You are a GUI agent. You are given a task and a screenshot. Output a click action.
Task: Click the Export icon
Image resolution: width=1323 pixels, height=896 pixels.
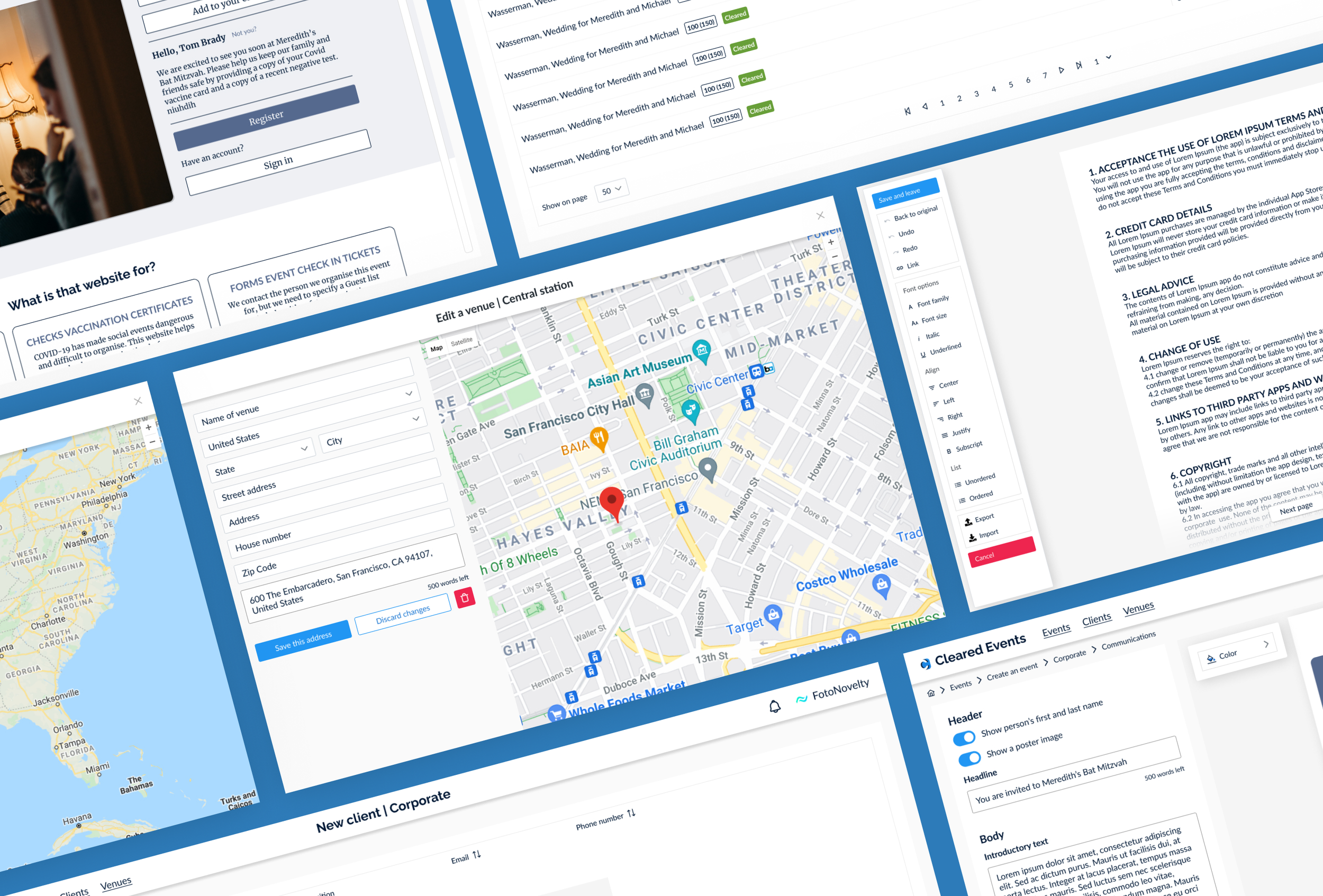pos(968,522)
